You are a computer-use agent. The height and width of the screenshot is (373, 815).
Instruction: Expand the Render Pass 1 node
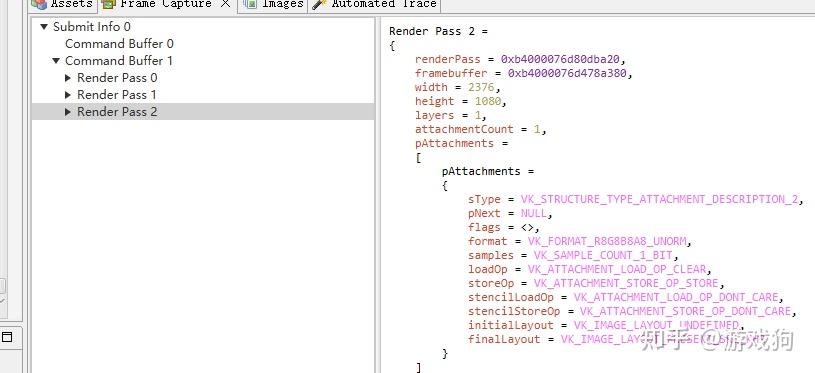tap(68, 95)
